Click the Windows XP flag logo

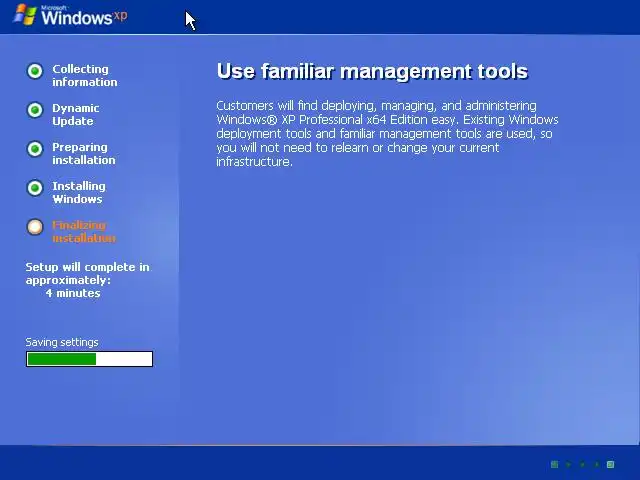(25, 15)
